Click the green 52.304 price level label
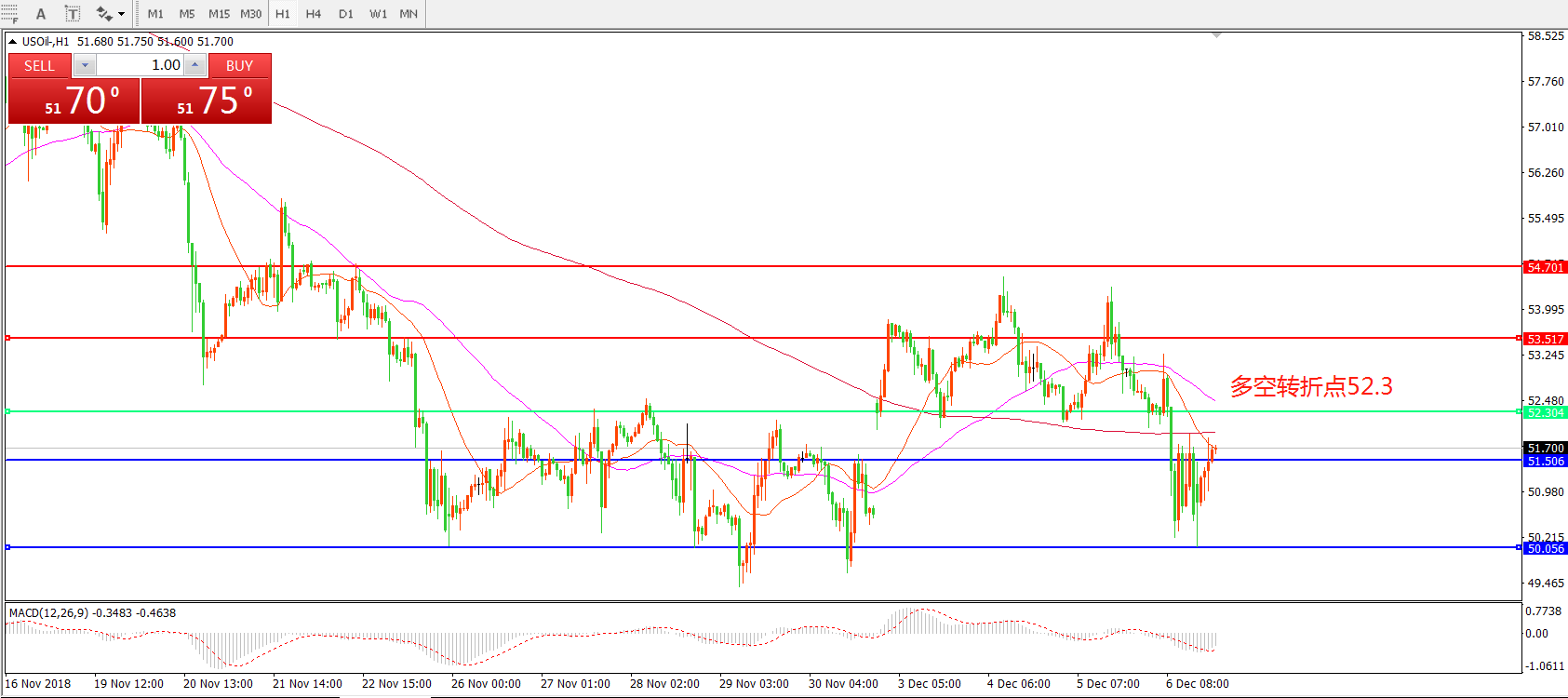This screenshot has height=698, width=1568. click(x=1545, y=412)
